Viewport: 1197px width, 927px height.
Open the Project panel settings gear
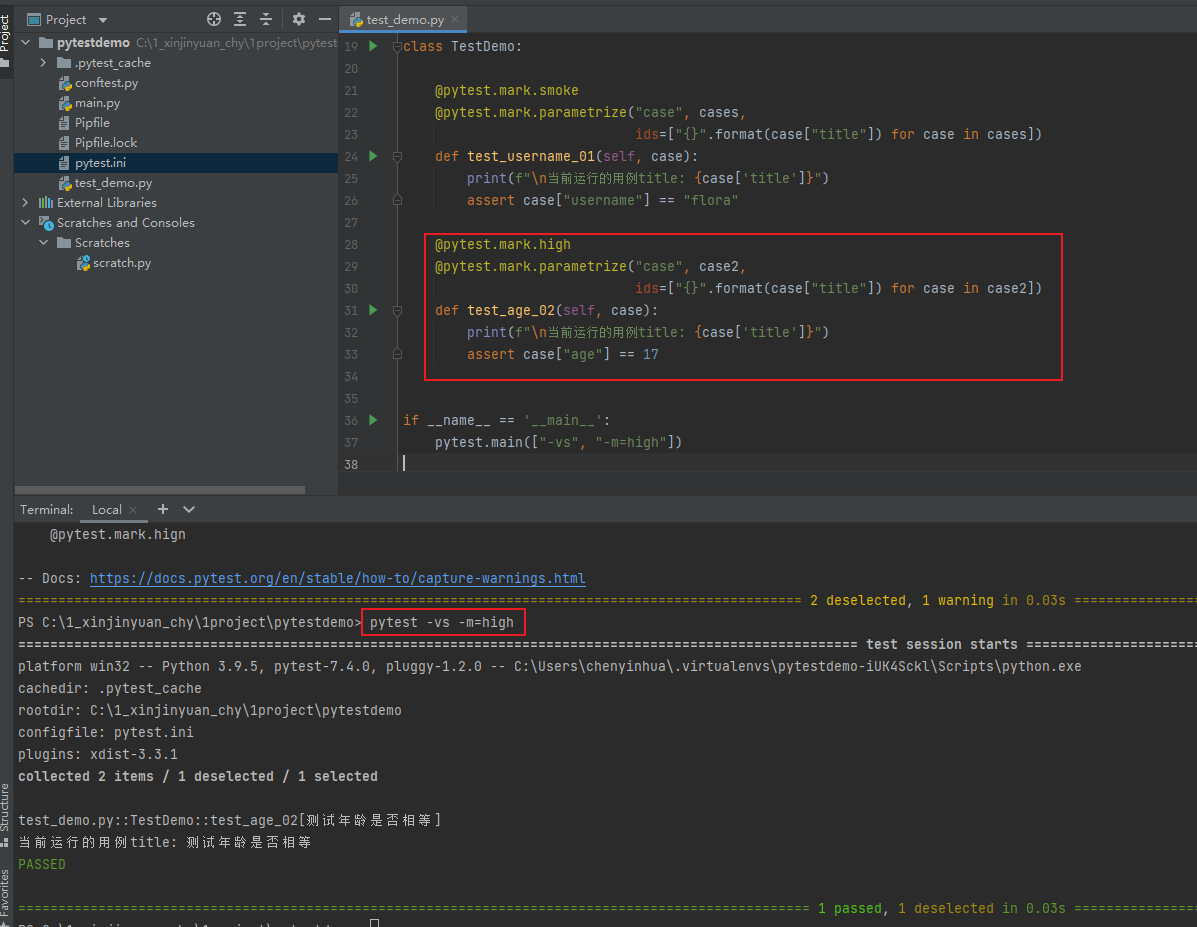tap(297, 18)
